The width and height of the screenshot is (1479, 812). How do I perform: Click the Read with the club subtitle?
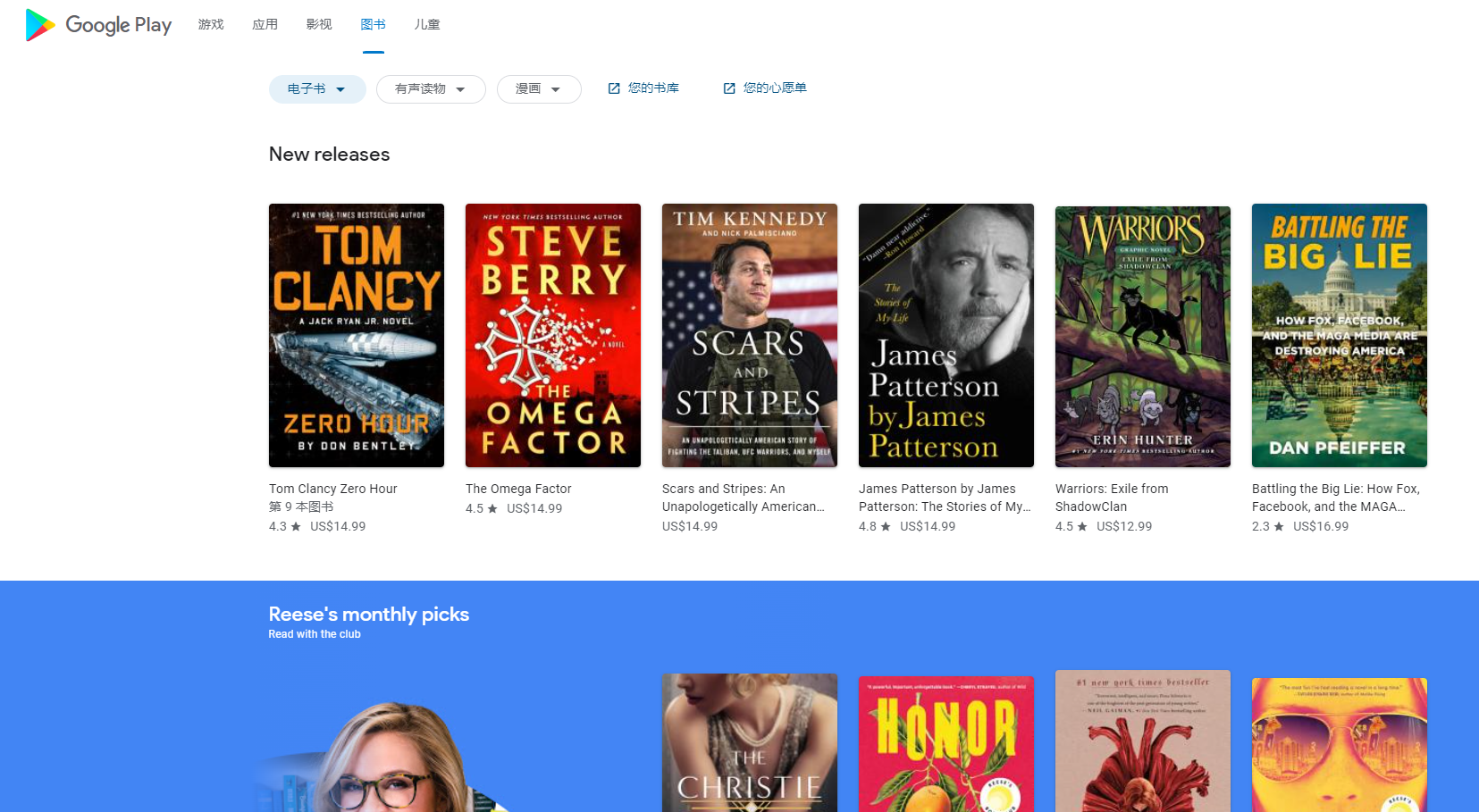tap(315, 634)
